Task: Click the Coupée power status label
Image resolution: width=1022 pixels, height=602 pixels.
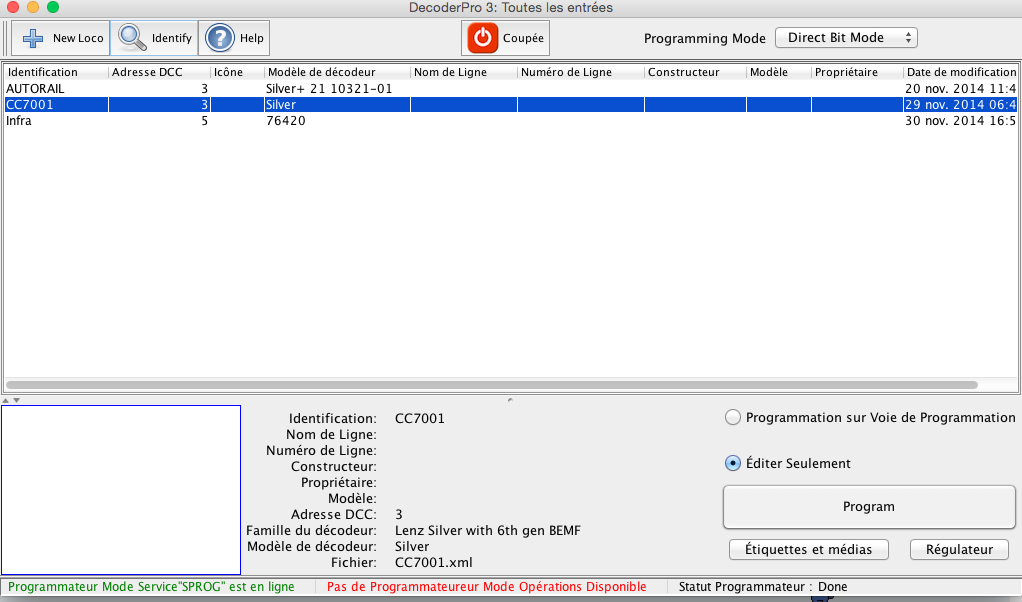Action: coord(523,38)
